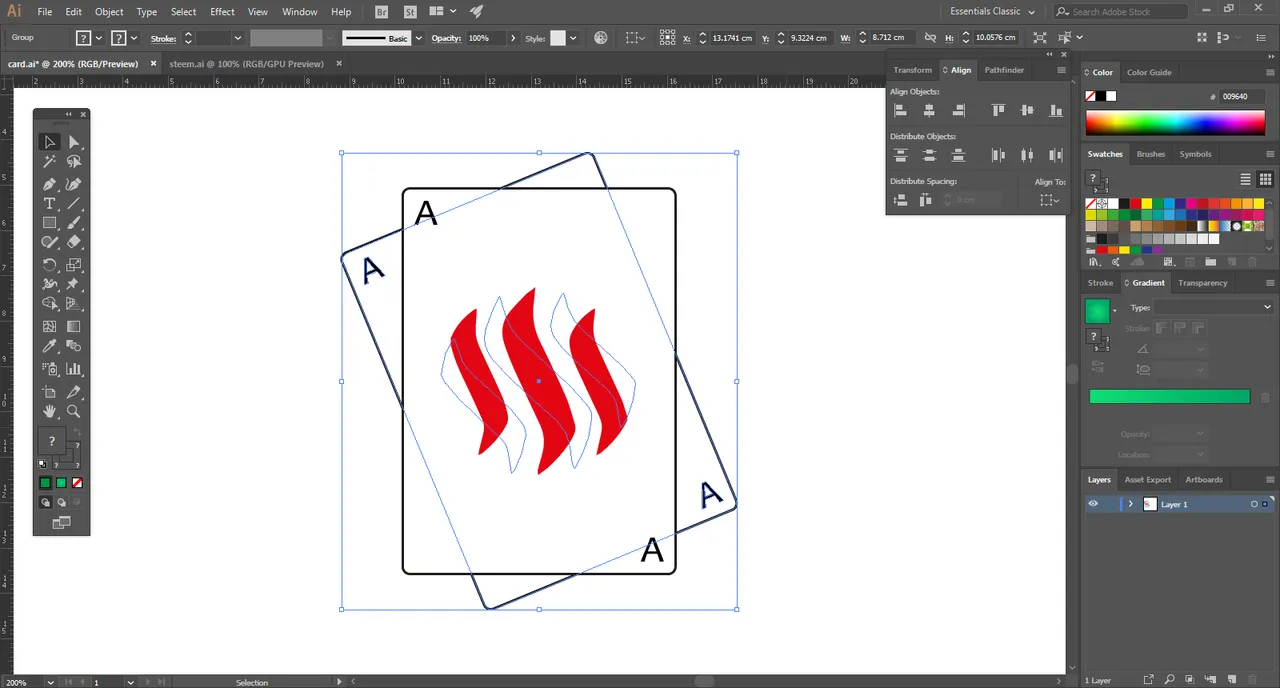
Task: Select the Line Segment tool
Action: 74,203
